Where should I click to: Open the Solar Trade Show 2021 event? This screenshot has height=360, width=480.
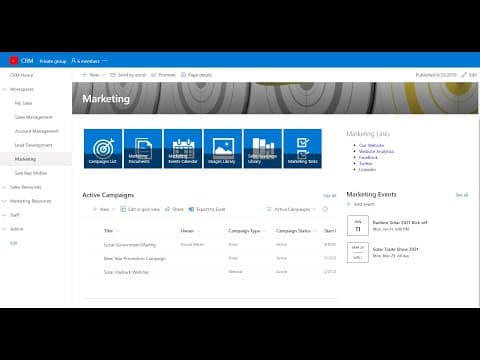(x=395, y=249)
